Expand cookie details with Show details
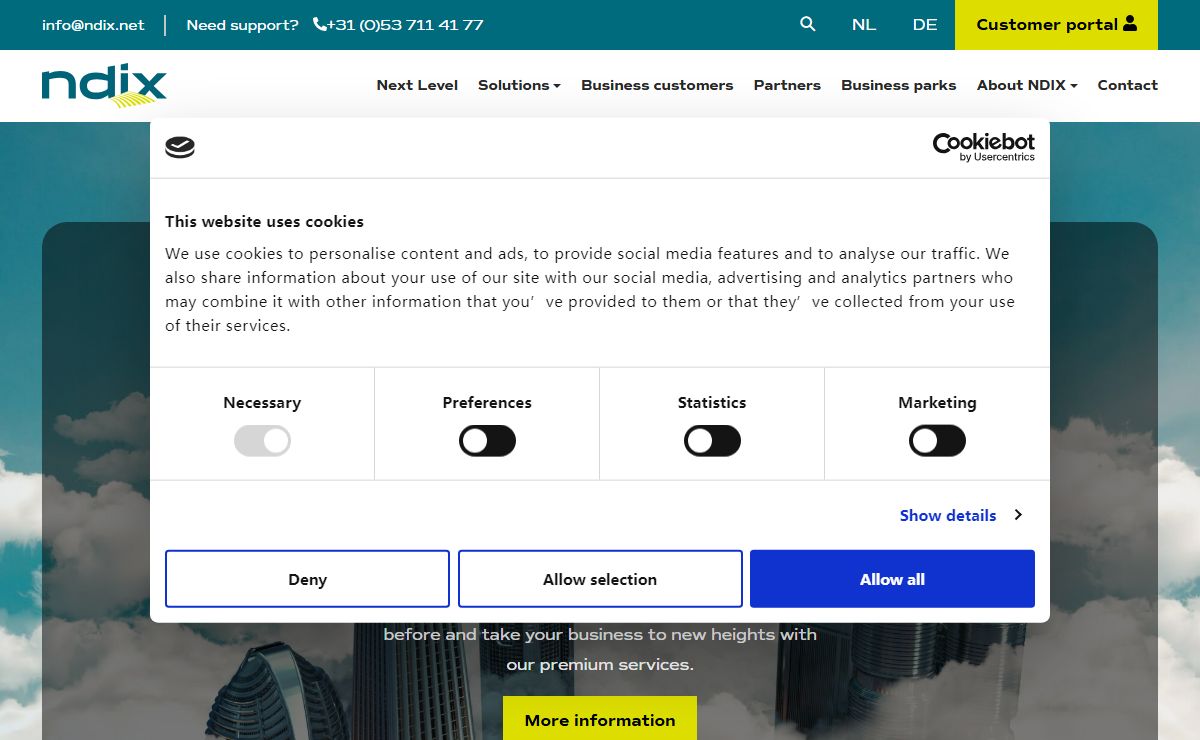The width and height of the screenshot is (1200, 740). (x=960, y=515)
